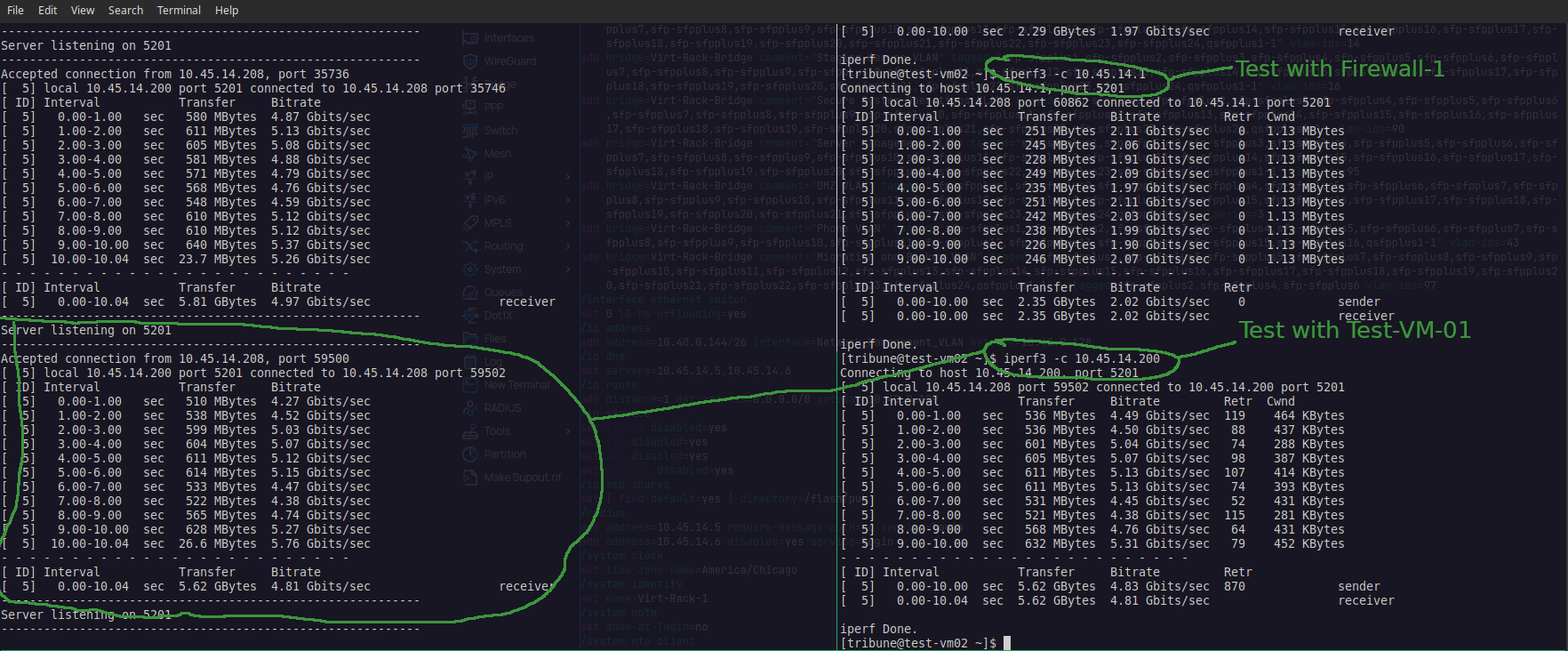Click 'Connecting to host 10.45.14.1, port 5201' line
The width and height of the screenshot is (1568, 651).
tap(982, 88)
